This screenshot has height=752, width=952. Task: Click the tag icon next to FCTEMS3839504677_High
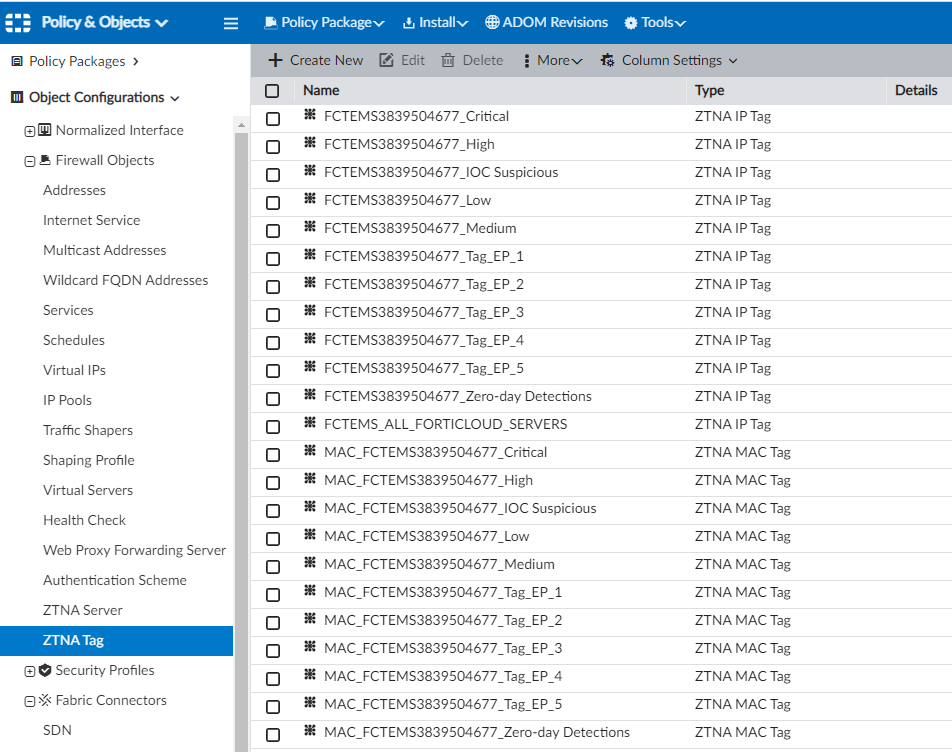pos(310,142)
